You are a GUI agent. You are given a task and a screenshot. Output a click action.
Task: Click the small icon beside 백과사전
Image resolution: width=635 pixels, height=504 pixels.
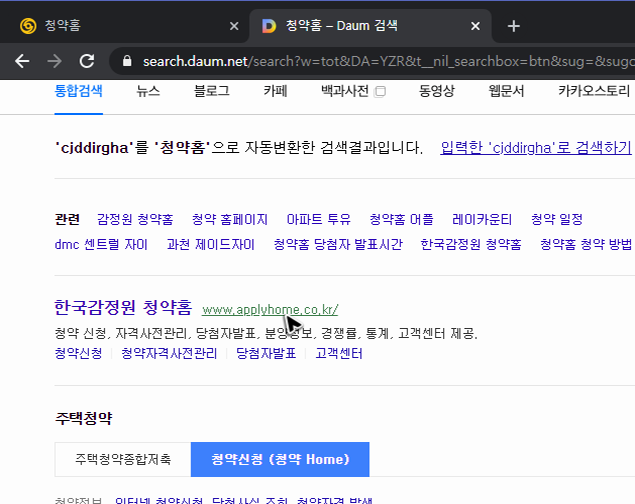pos(380,92)
